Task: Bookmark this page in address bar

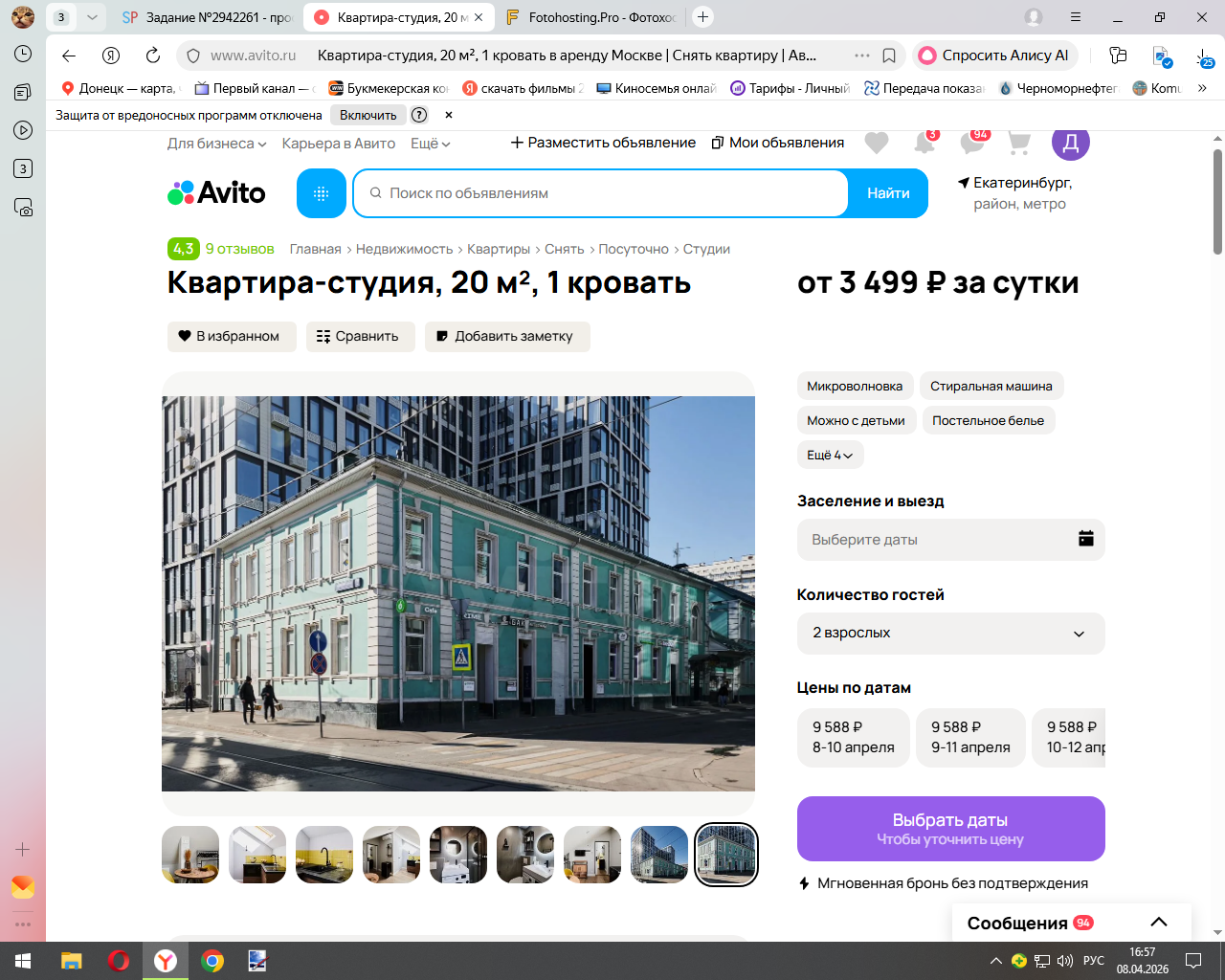Action: click(x=889, y=56)
